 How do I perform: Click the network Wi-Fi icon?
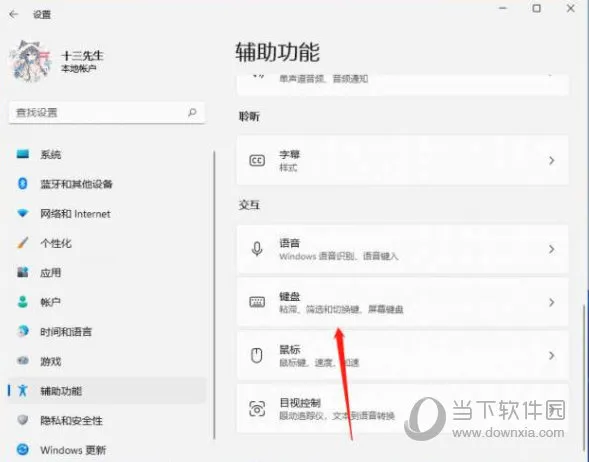click(x=23, y=213)
